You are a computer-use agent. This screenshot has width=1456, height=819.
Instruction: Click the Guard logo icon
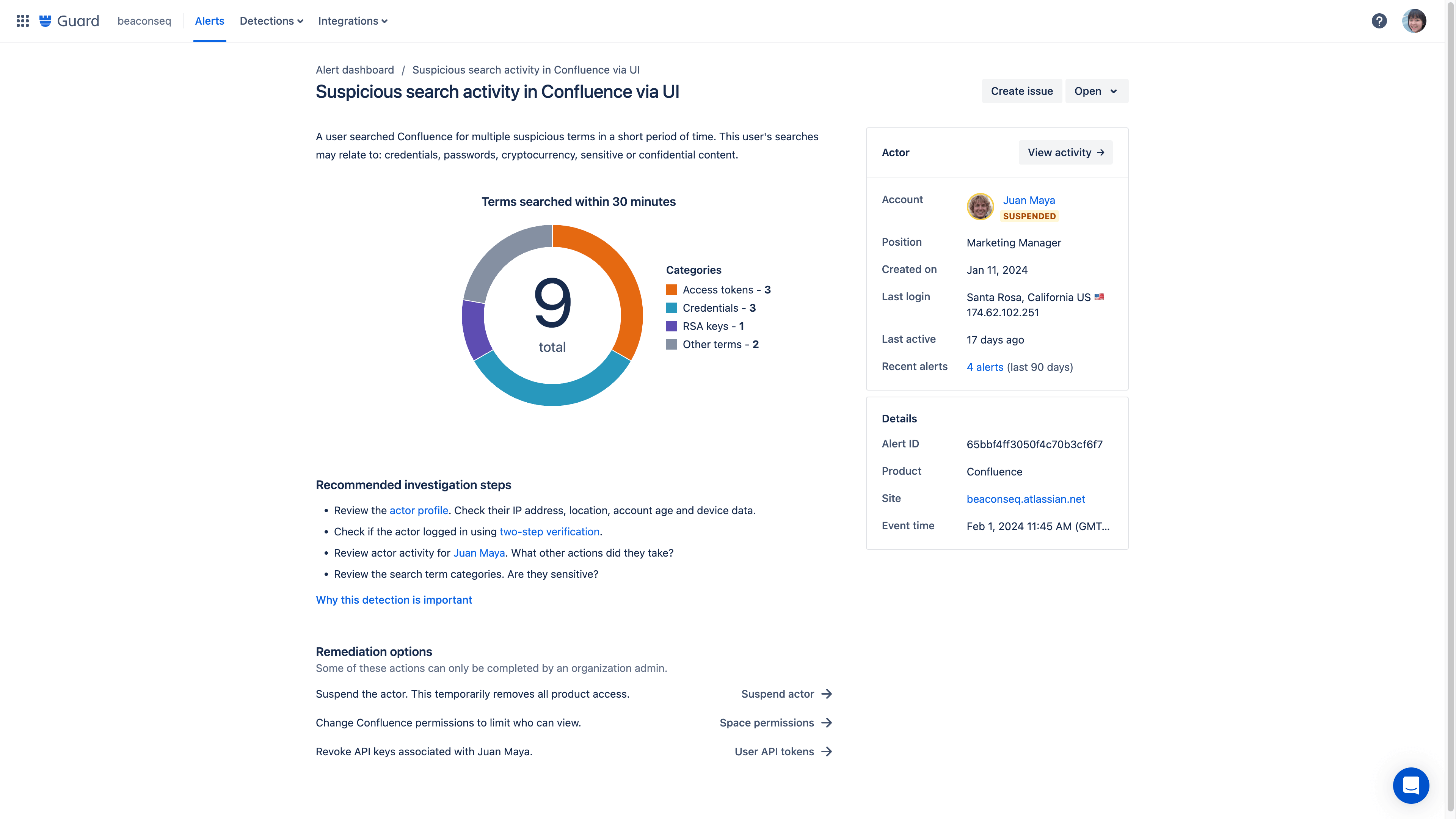45,20
